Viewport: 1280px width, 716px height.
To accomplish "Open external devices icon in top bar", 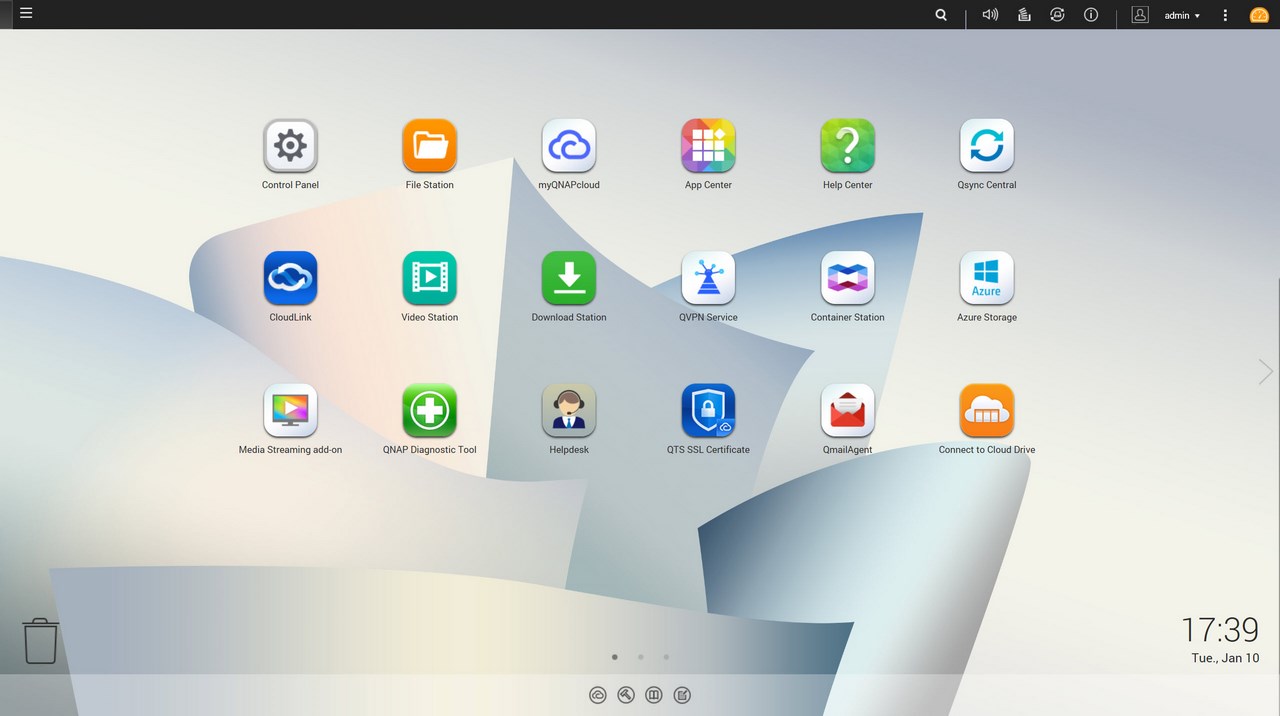I will tap(1057, 15).
